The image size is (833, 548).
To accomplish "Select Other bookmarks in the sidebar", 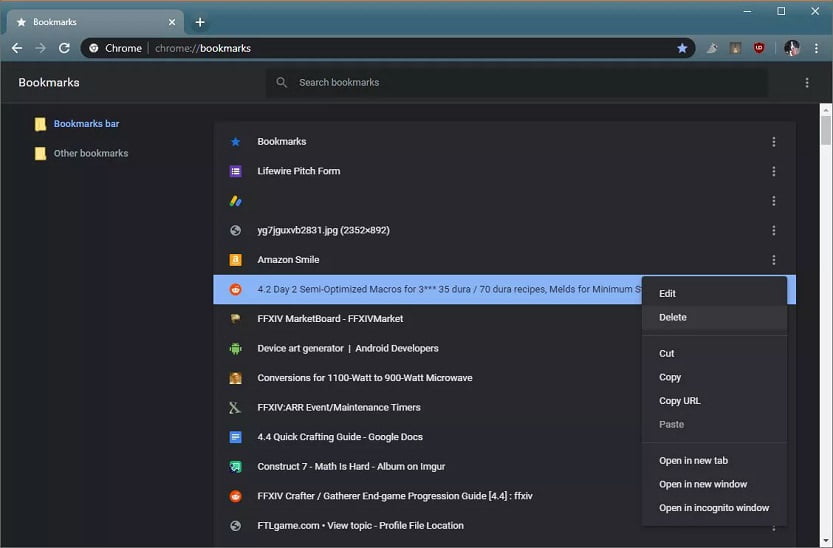I will [91, 153].
